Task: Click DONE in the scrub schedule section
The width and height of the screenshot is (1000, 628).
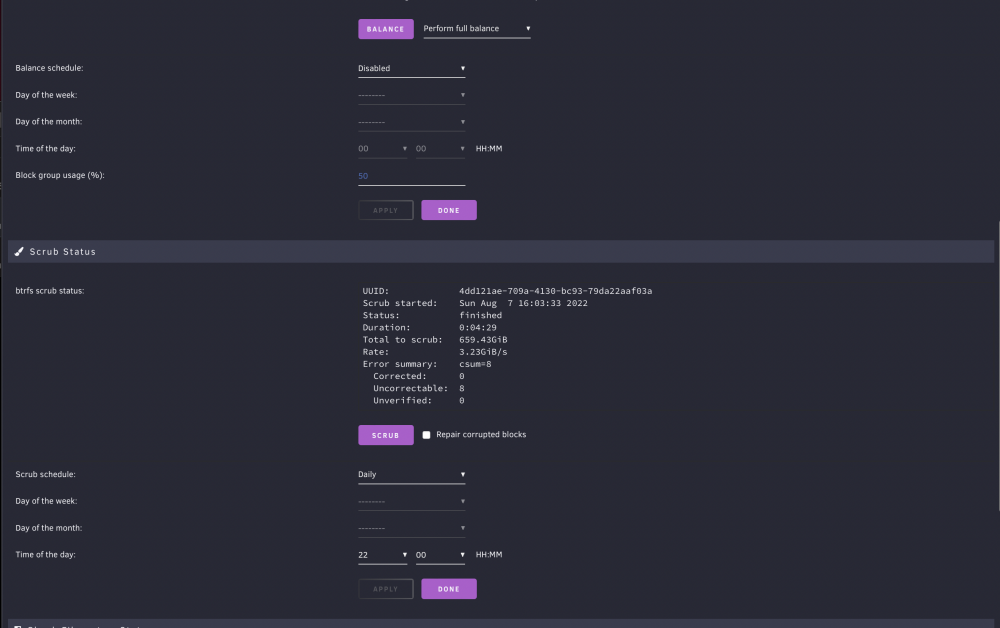Action: click(x=448, y=588)
